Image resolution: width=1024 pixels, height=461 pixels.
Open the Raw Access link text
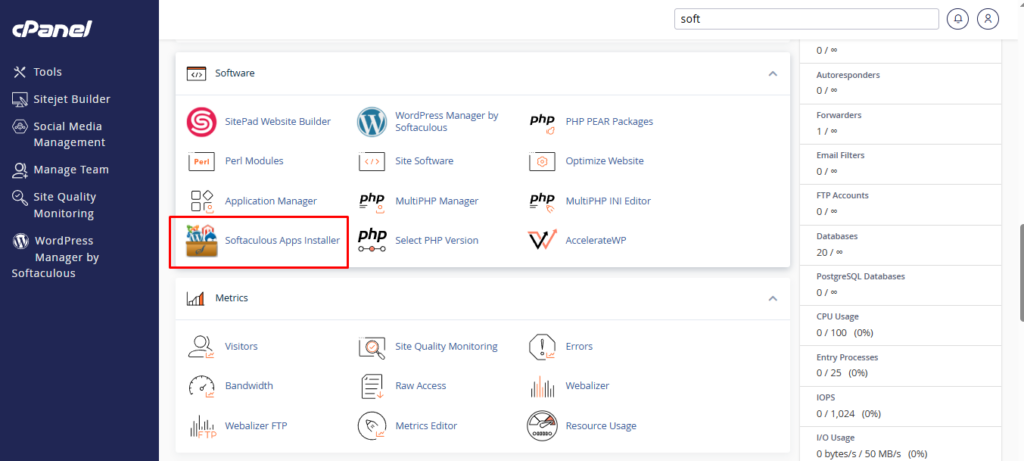click(421, 386)
